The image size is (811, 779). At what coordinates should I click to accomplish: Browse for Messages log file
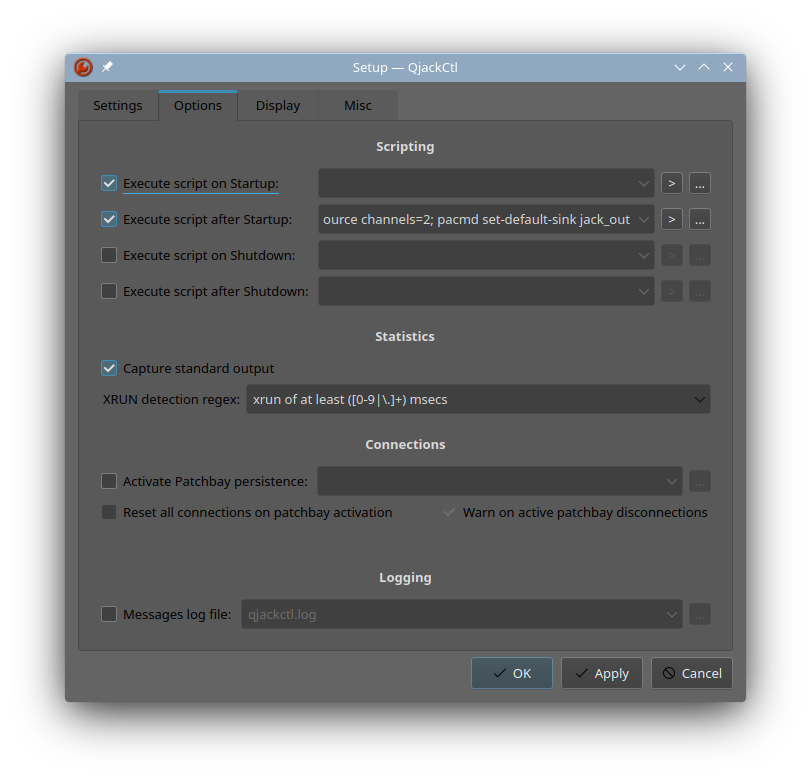699,614
